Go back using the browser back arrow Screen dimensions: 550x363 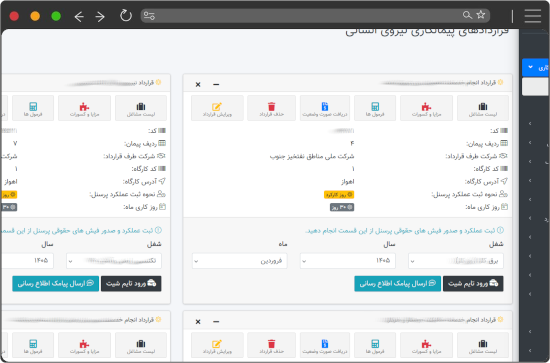click(79, 16)
